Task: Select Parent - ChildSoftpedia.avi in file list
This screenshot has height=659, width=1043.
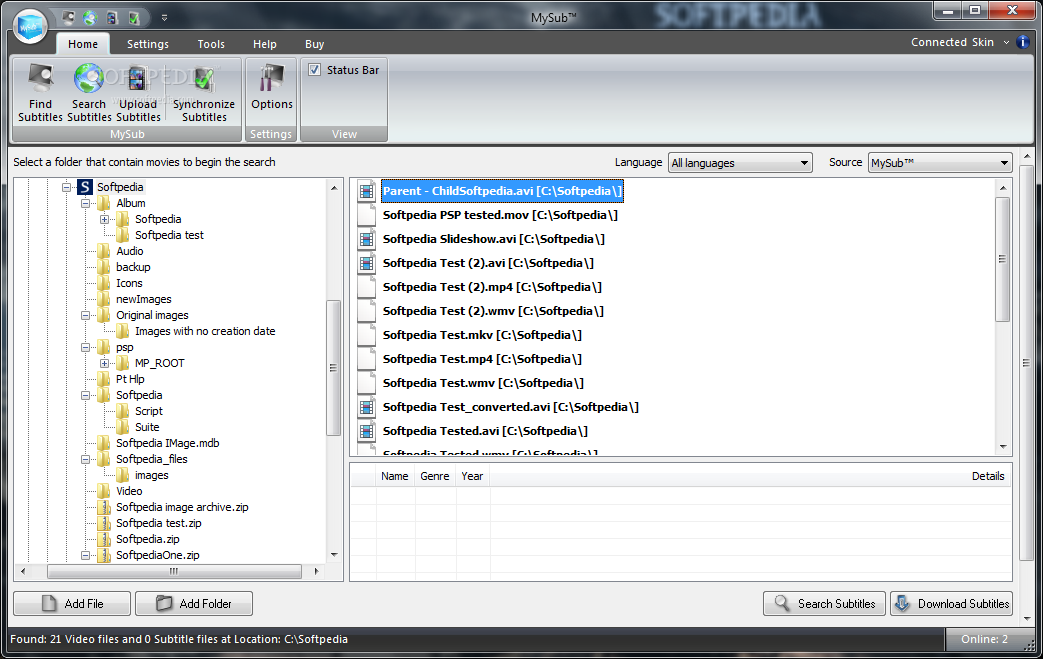Action: click(502, 191)
